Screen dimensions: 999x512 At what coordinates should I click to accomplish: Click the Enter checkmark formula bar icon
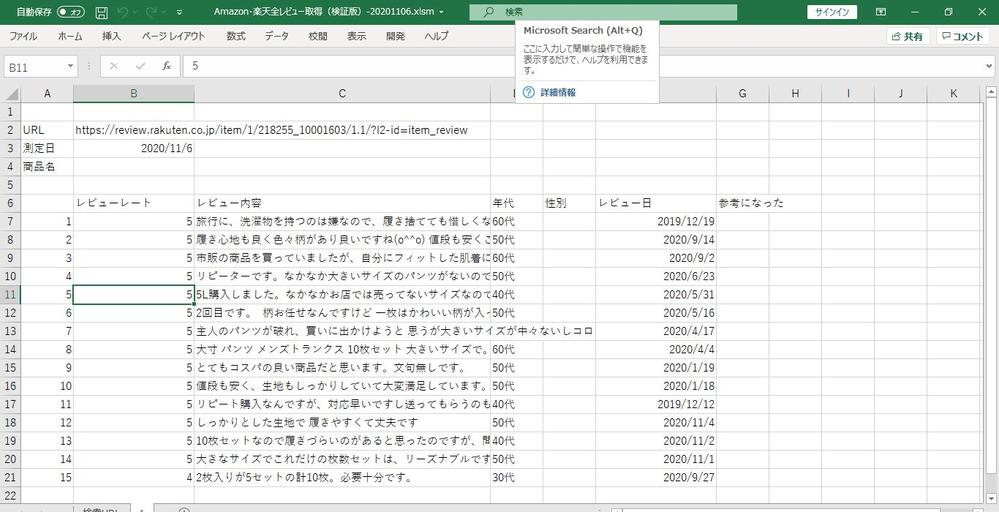[140, 66]
